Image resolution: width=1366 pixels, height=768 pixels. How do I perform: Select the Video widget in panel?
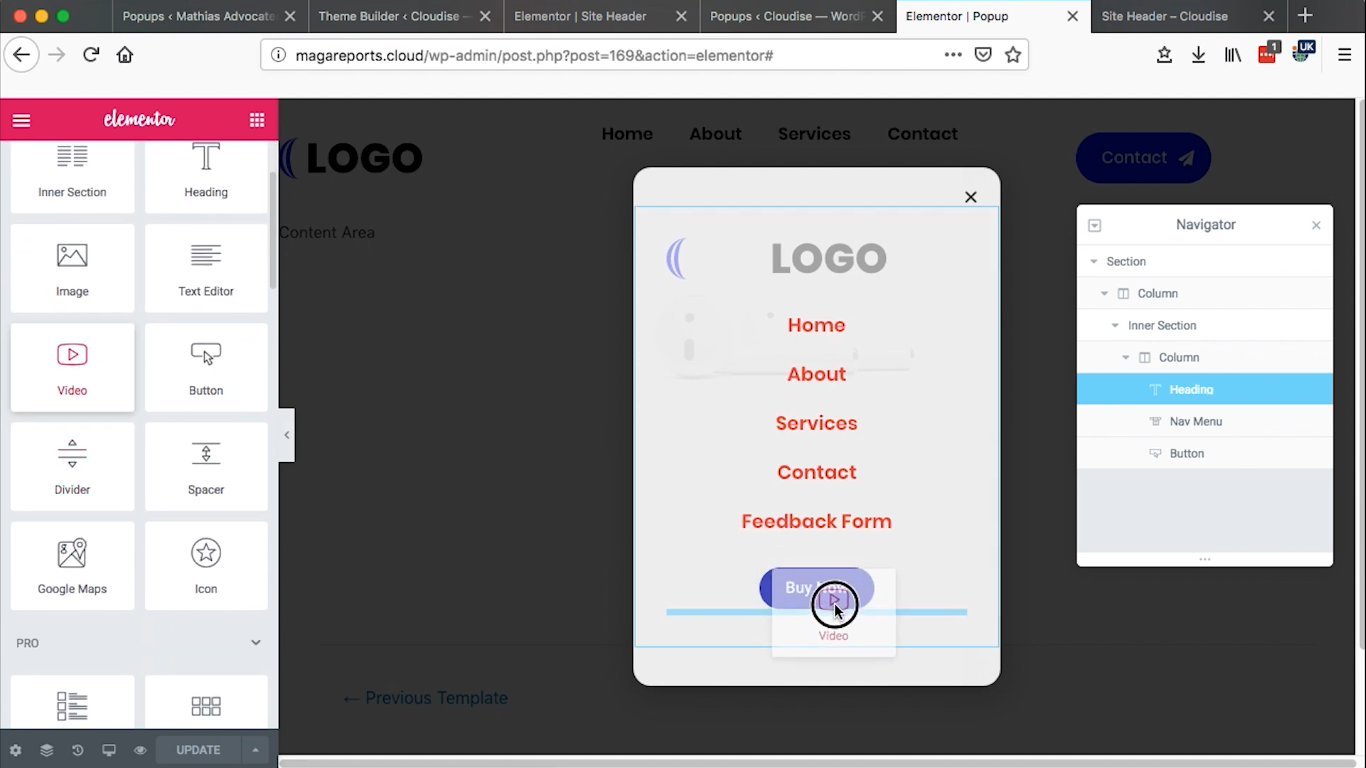[x=72, y=367]
